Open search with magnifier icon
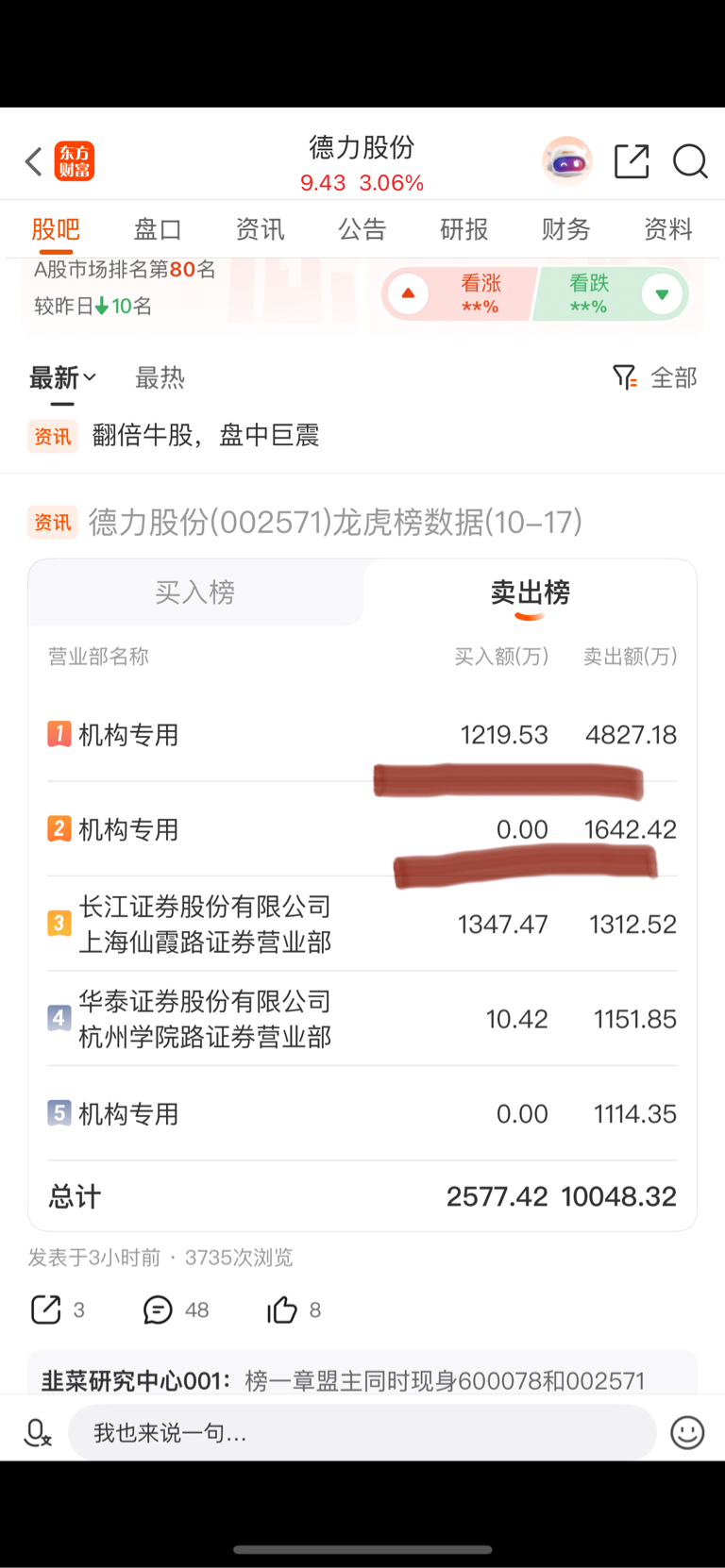Image resolution: width=725 pixels, height=1568 pixels. [690, 161]
